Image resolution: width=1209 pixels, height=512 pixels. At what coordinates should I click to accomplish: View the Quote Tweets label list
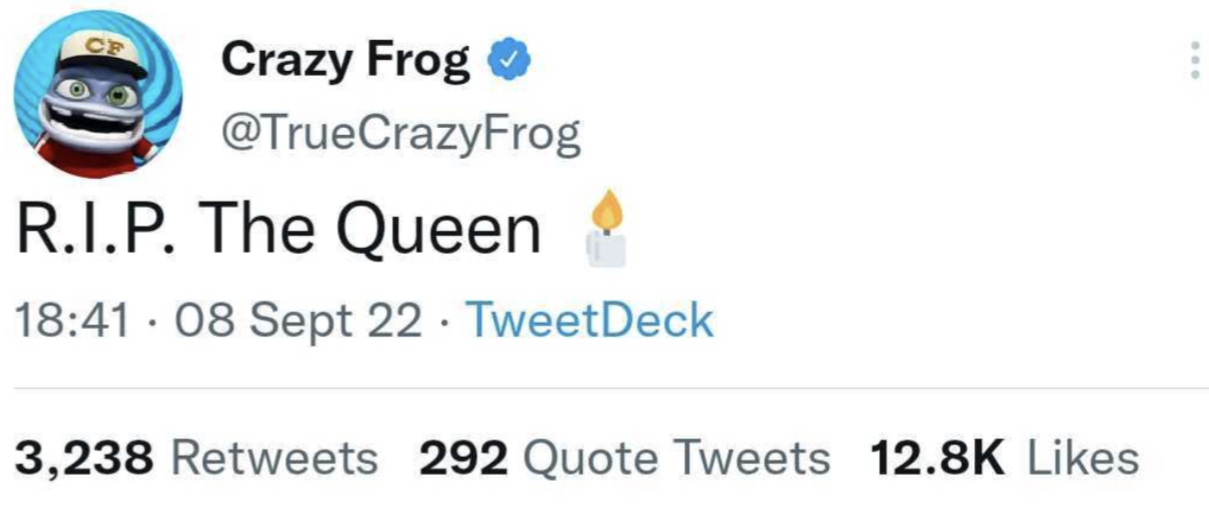point(676,459)
